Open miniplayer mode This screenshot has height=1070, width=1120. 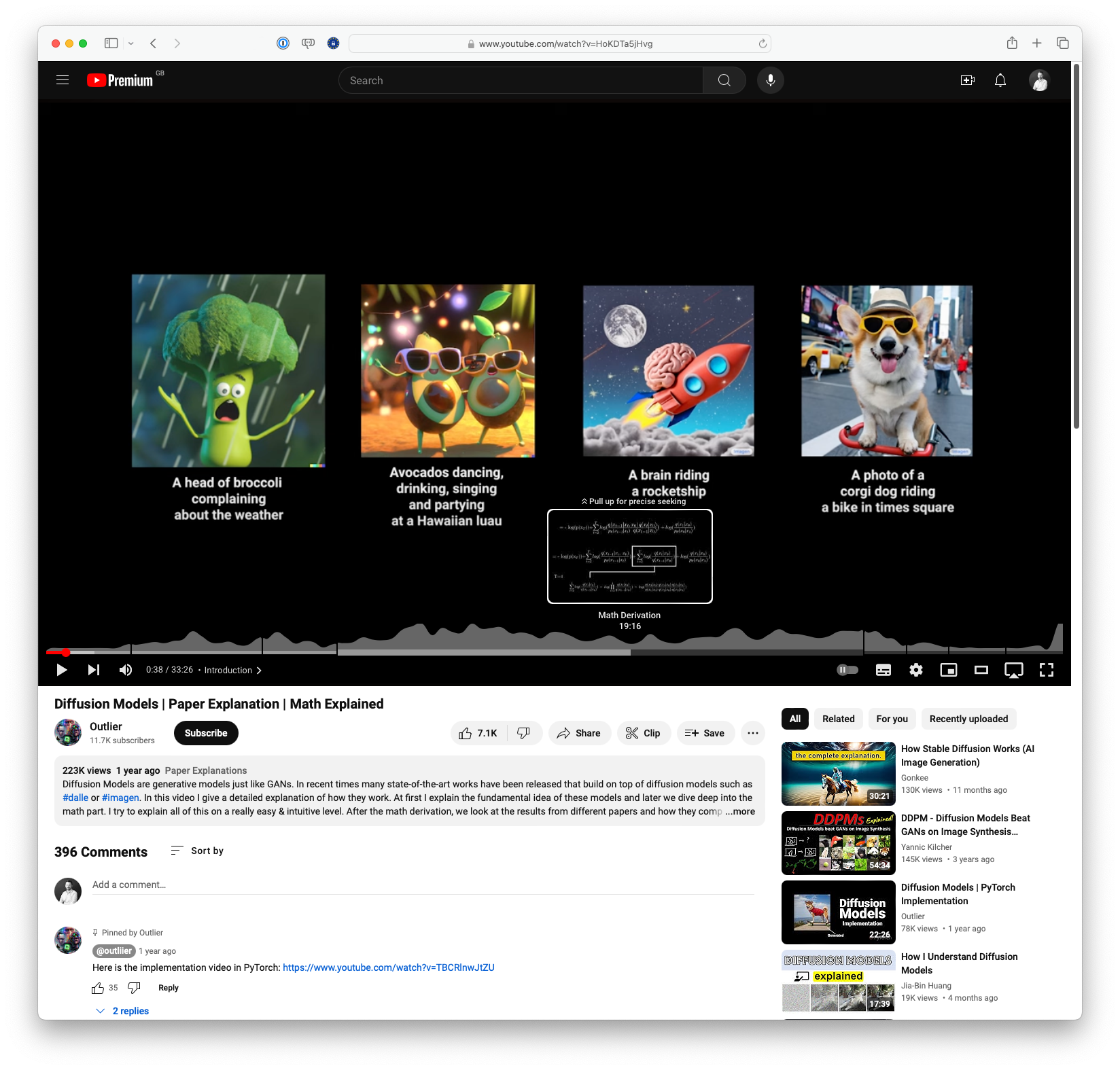[x=948, y=670]
